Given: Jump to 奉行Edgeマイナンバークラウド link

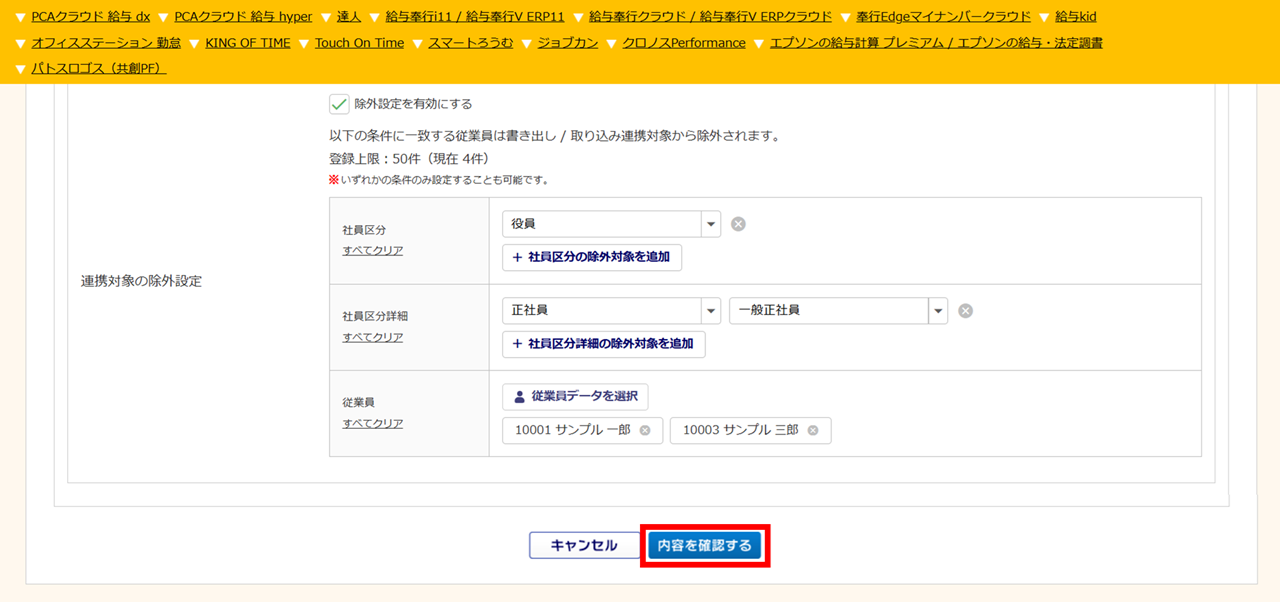Looking at the screenshot, I should point(943,17).
